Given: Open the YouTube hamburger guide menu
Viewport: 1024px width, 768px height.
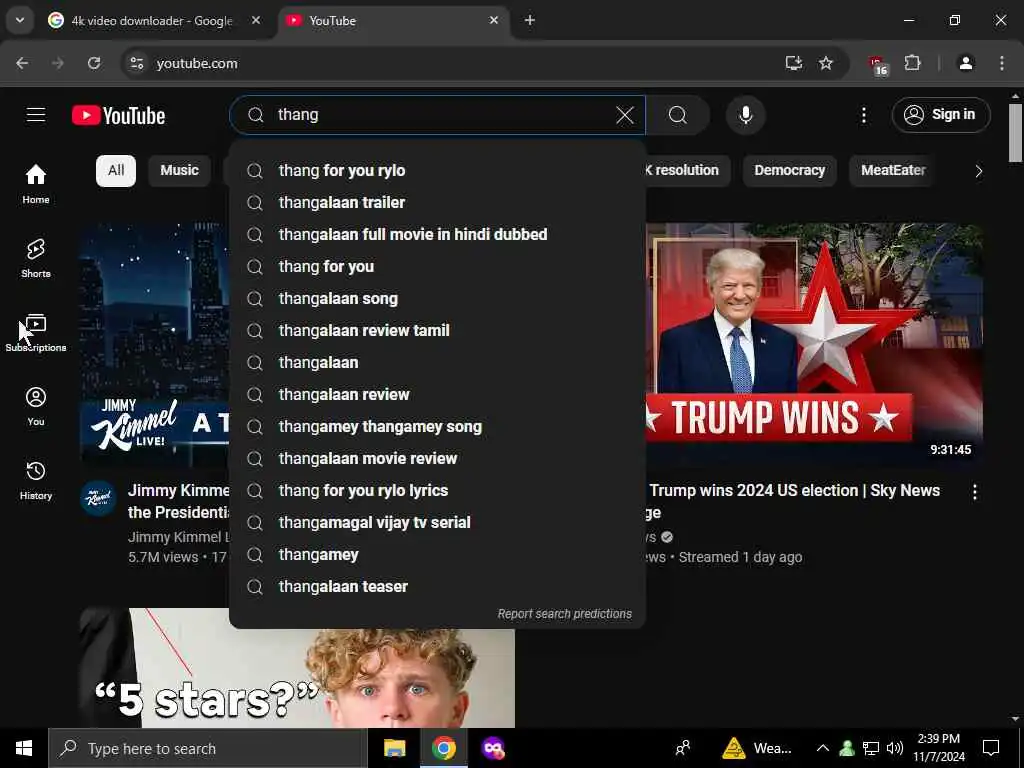Looking at the screenshot, I should coord(36,115).
